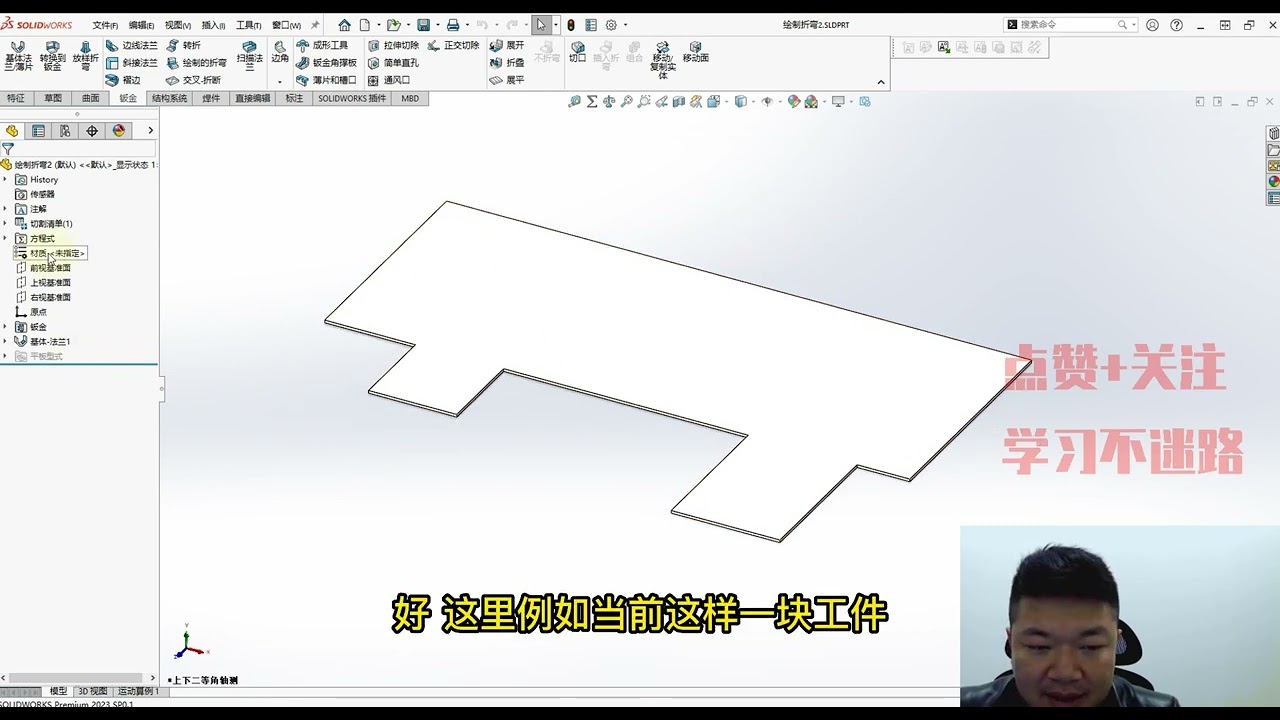Choose the Tab and Slot tool (薄片和槽口)
Image resolution: width=1280 pixels, height=720 pixels.
(326, 80)
